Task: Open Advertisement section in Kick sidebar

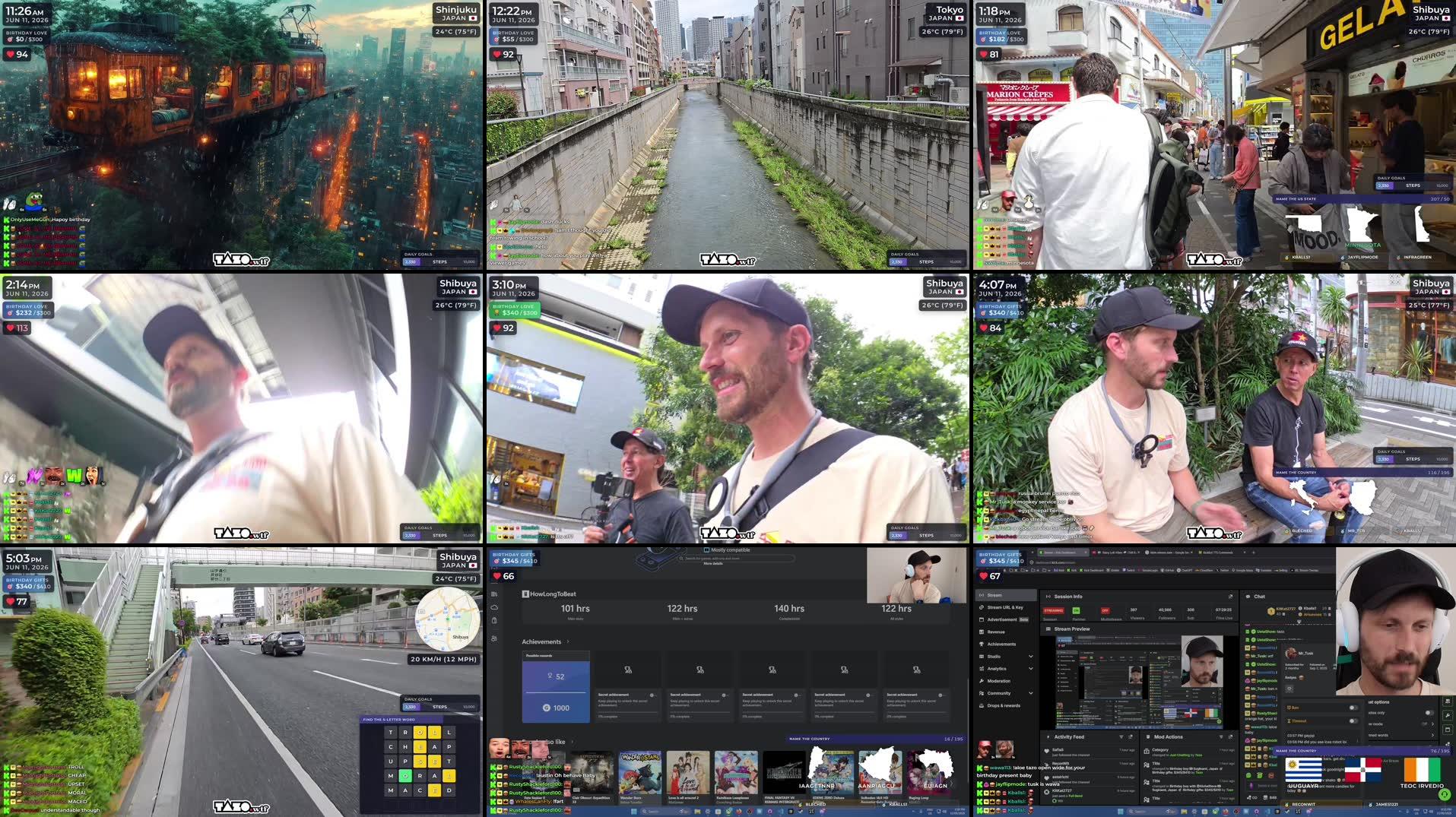Action: (1005, 619)
